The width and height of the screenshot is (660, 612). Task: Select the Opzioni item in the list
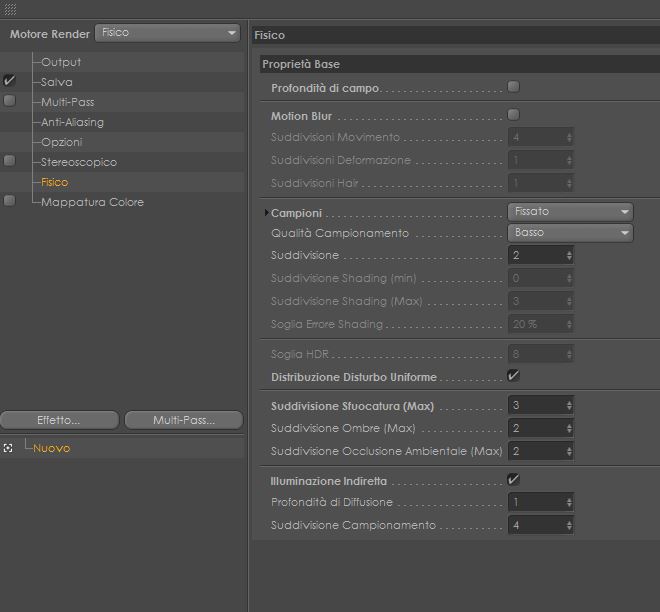[61, 142]
